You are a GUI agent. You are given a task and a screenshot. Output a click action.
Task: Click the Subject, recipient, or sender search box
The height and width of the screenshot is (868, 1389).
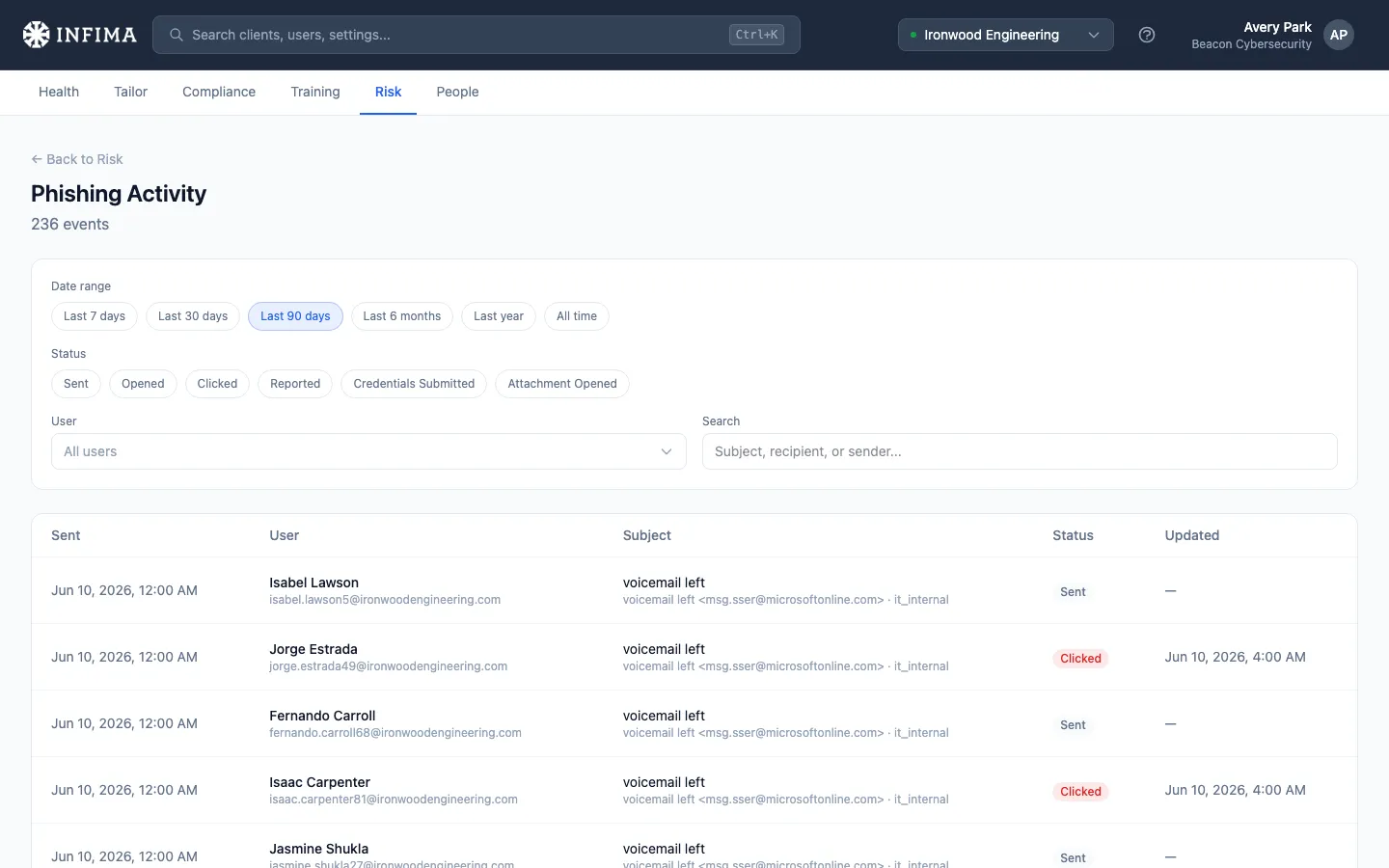pyautogui.click(x=1020, y=451)
